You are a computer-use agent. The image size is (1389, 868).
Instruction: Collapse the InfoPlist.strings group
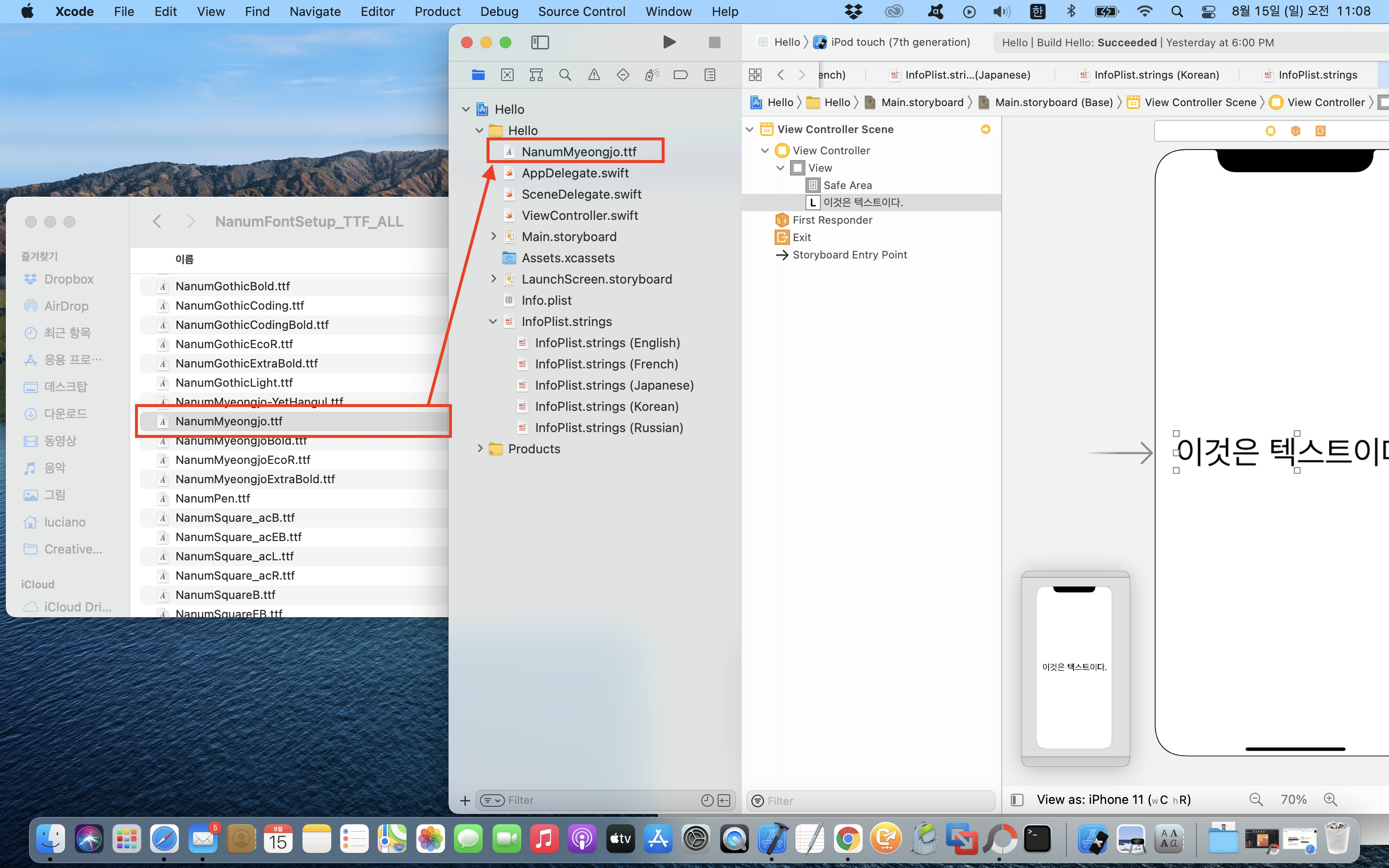tap(493, 322)
